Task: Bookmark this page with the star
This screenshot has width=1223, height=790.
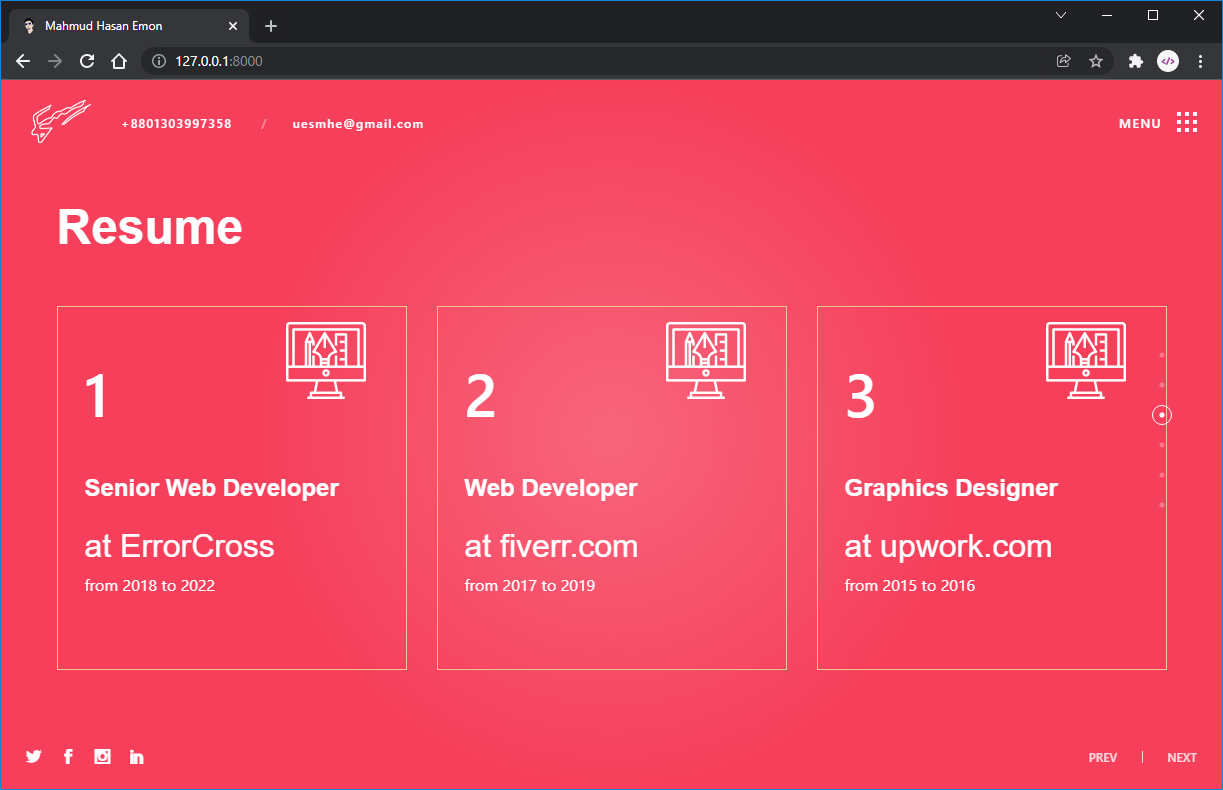Action: [1096, 61]
